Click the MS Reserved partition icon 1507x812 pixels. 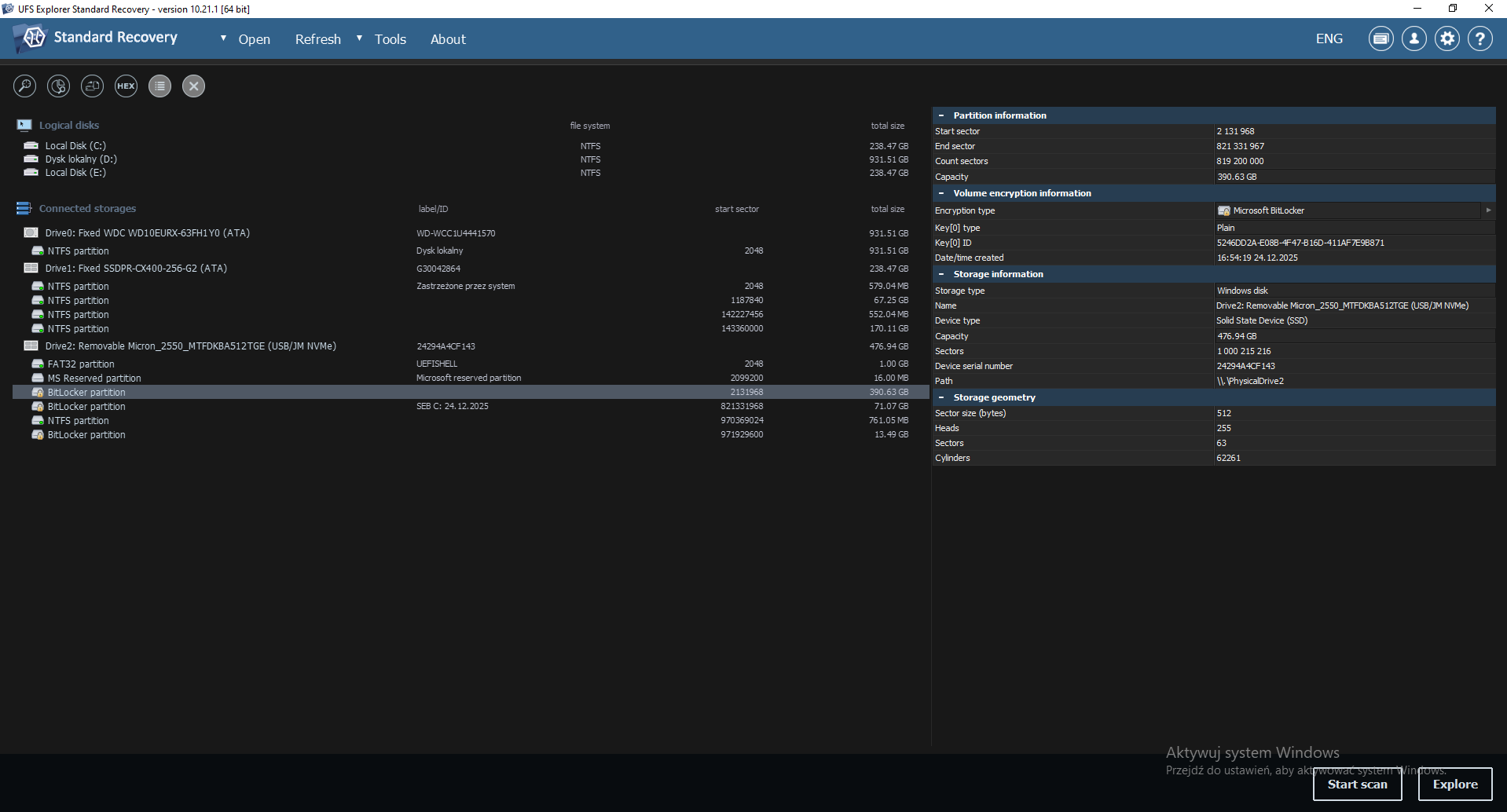point(38,379)
